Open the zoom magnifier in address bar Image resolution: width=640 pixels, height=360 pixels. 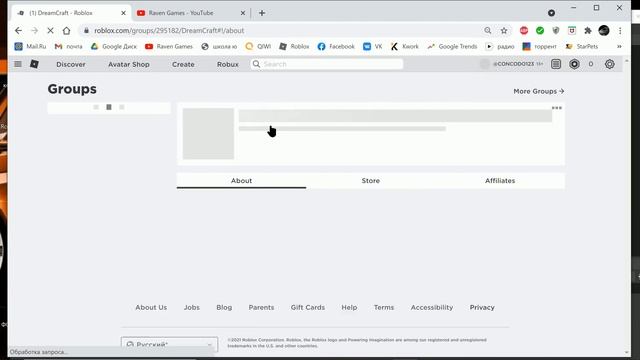(x=488, y=31)
